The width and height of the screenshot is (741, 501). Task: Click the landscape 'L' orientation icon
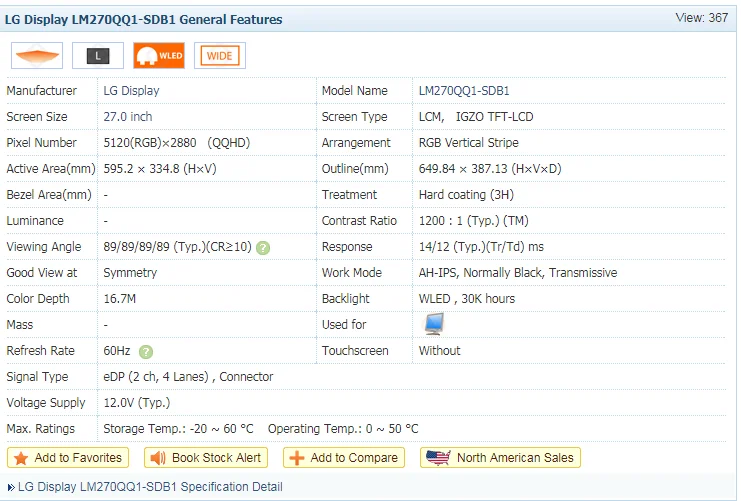coord(98,56)
